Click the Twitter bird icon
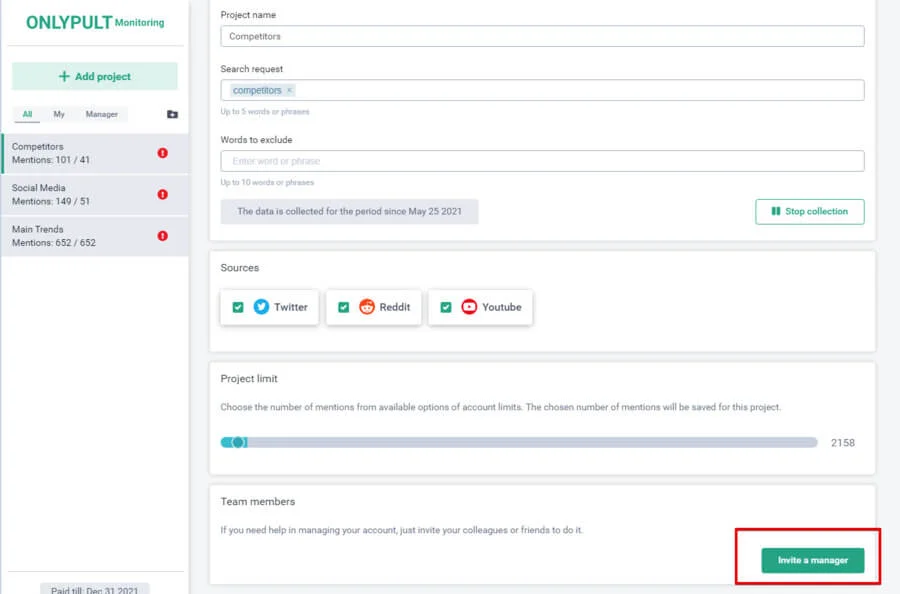Viewport: 900px width, 594px height. click(261, 307)
